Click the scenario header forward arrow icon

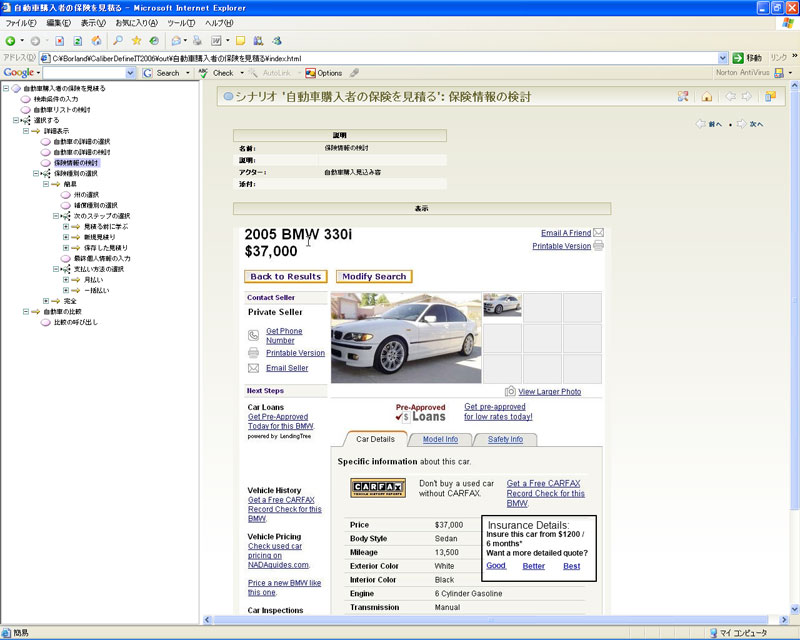[746, 96]
